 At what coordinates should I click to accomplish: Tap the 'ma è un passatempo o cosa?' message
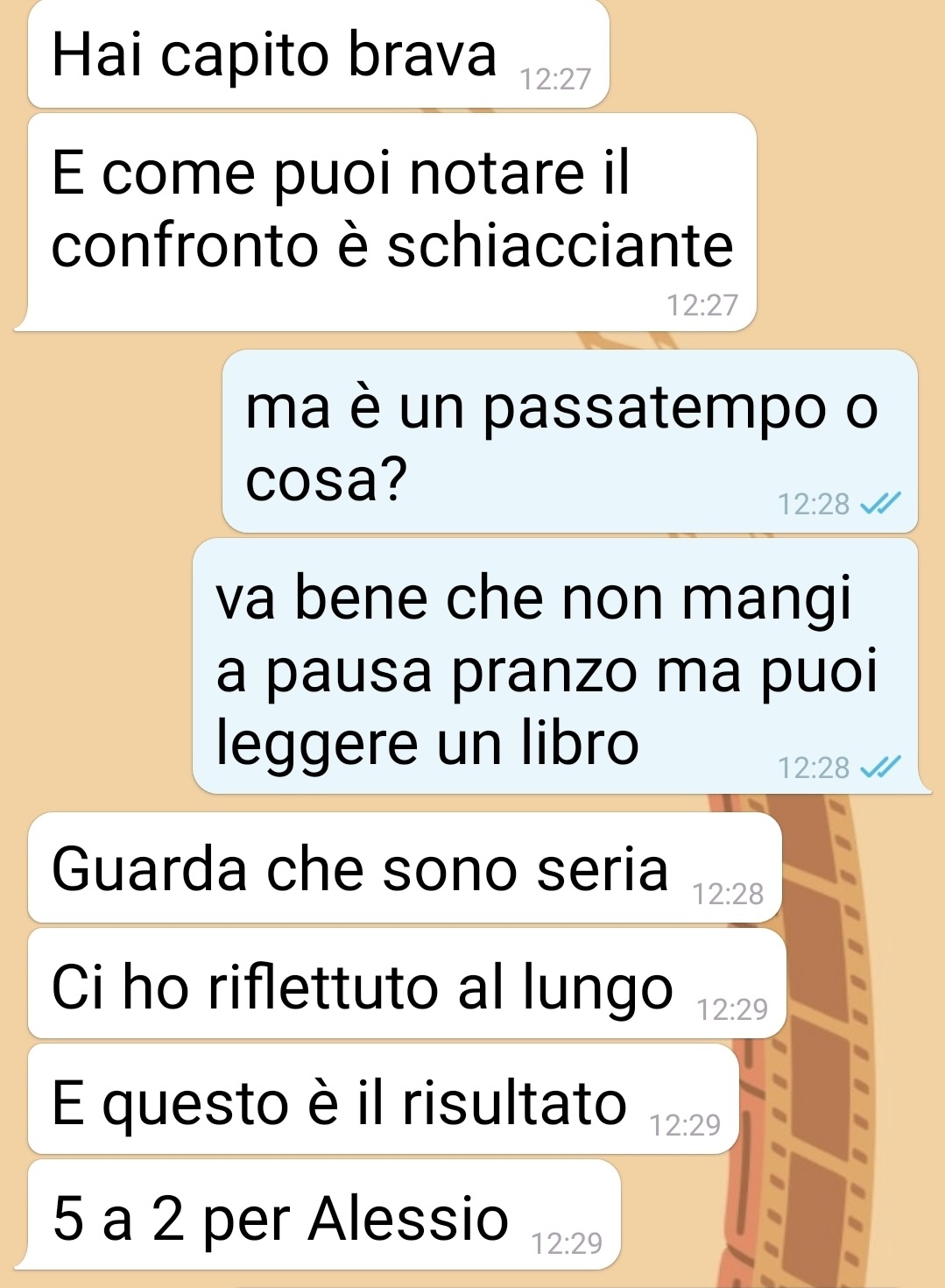coord(570,441)
